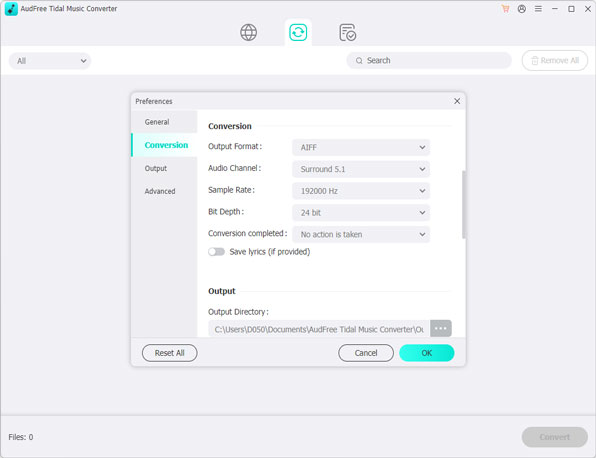Screen dimensions: 596x458
Task: Select the Output preferences tab
Action: coord(164,168)
